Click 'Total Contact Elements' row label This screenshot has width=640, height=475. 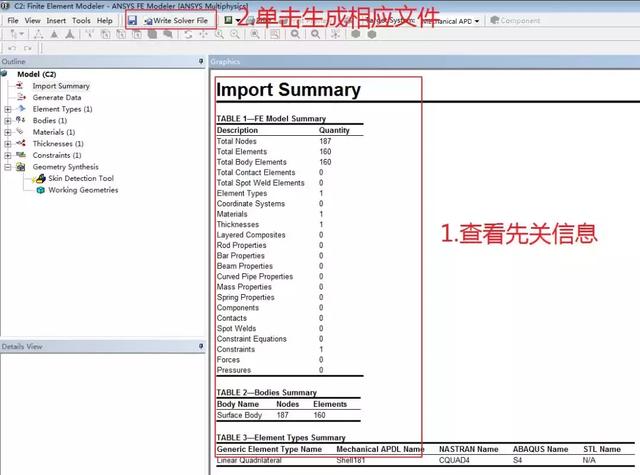coord(256,173)
